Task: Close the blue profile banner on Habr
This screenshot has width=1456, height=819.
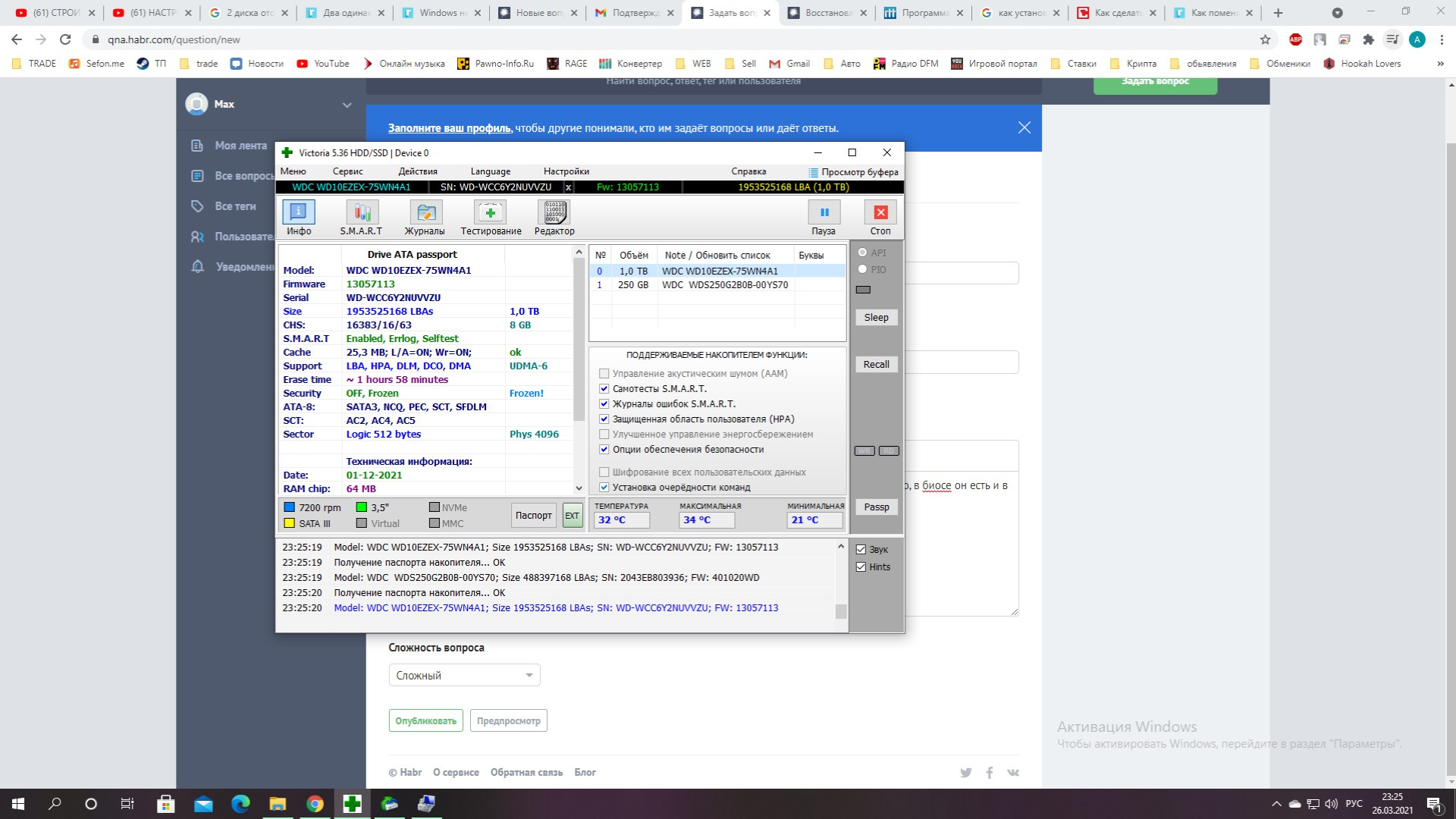Action: coord(1025,127)
